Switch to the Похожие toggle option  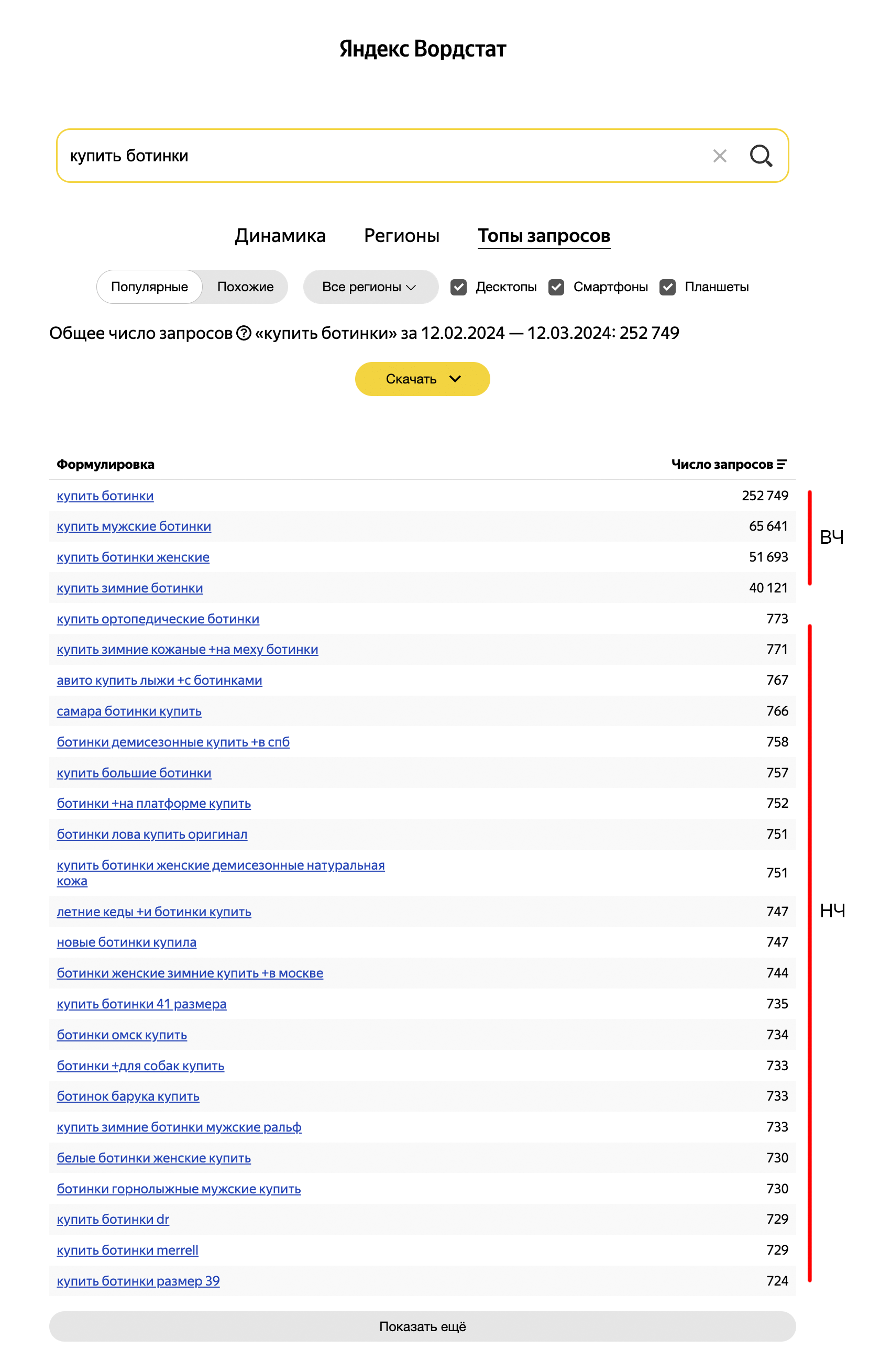pyautogui.click(x=245, y=287)
